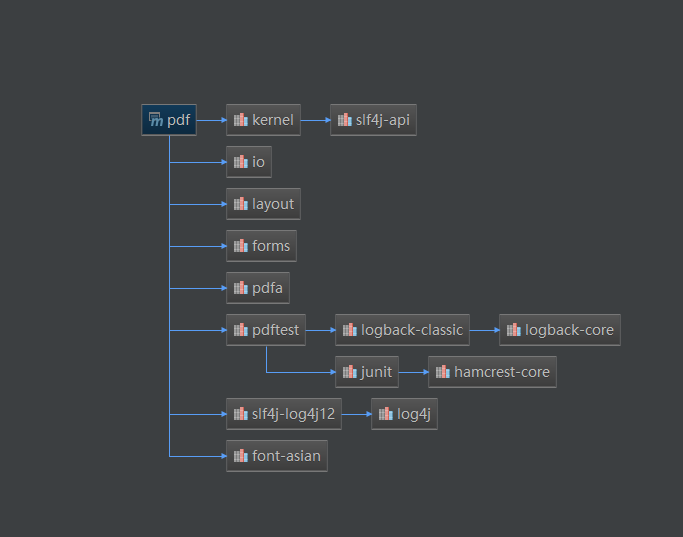Click the Maven icon on pdf node

tap(156, 119)
